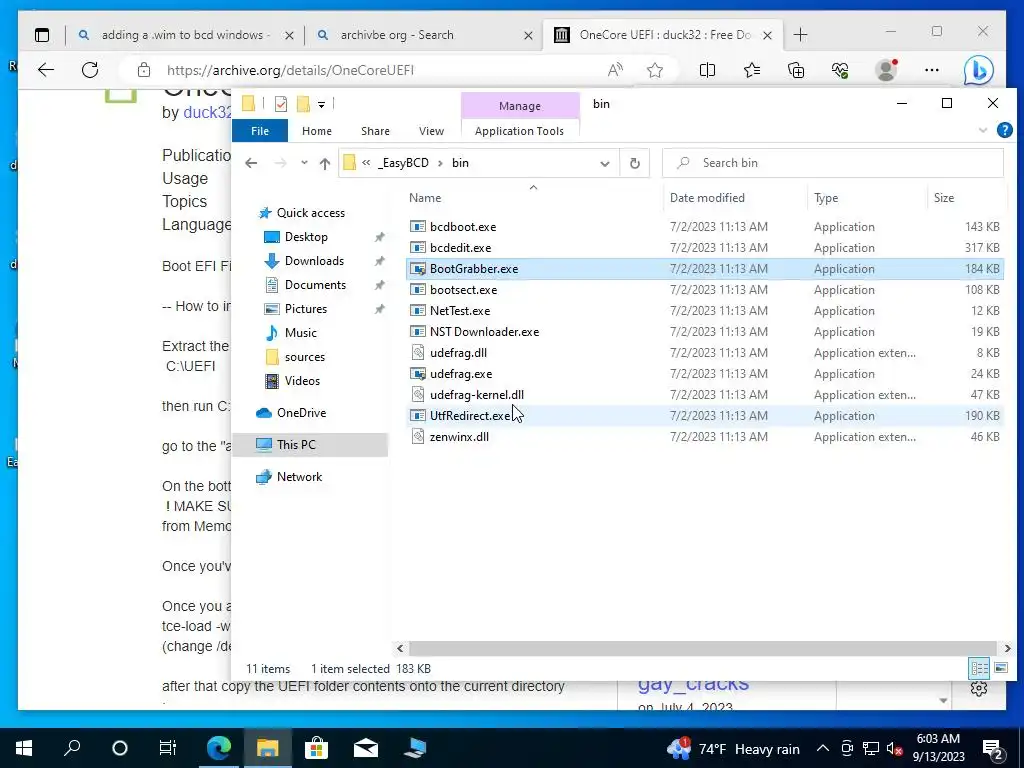Select the NST Downloader.exe file icon
This screenshot has height=768, width=1024.
coord(418,331)
